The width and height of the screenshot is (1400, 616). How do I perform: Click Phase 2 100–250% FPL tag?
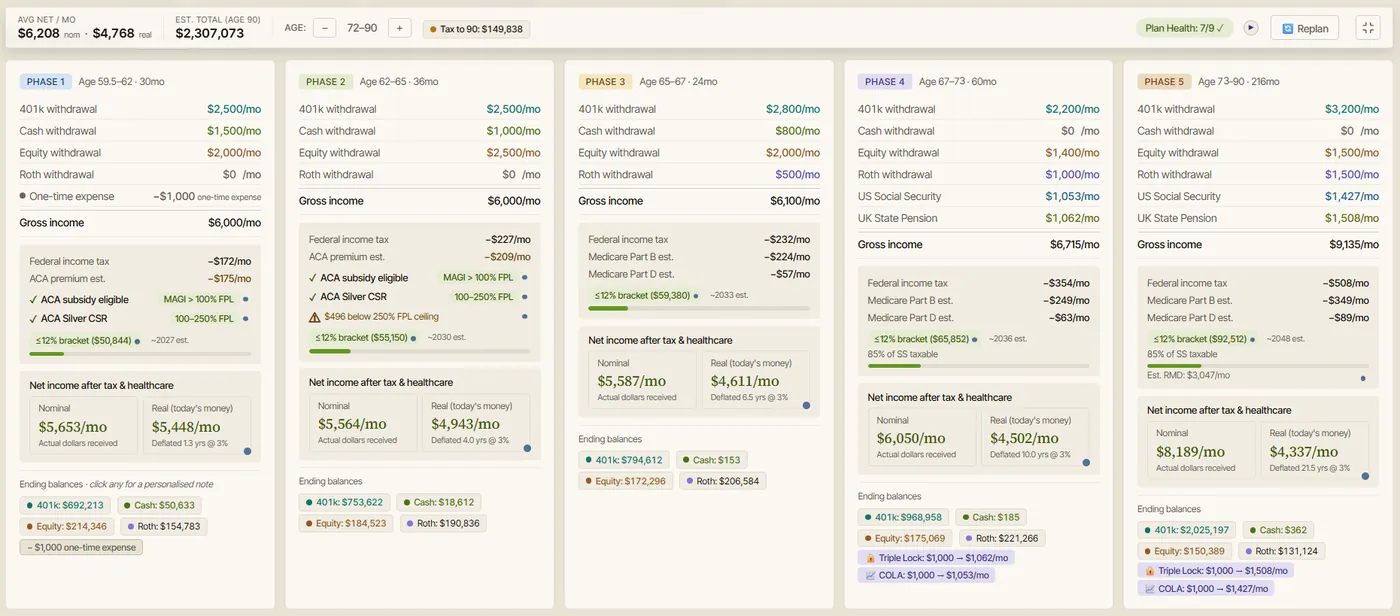click(483, 297)
